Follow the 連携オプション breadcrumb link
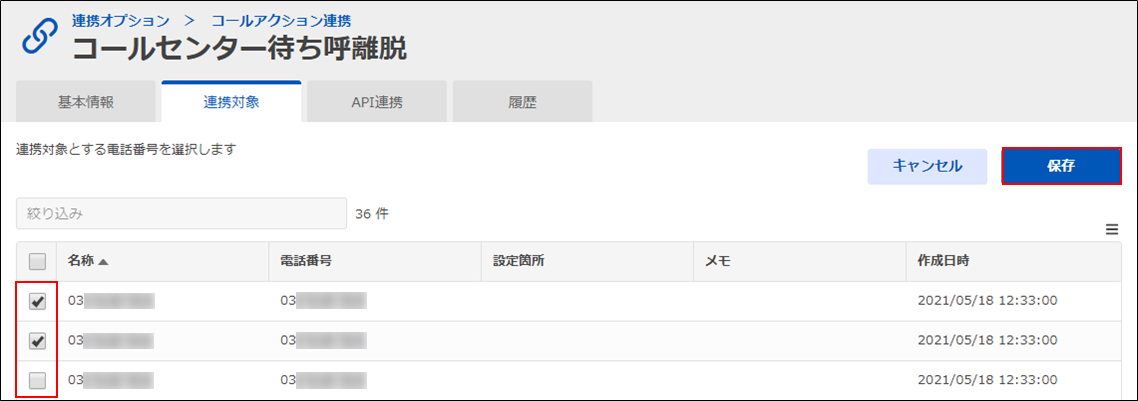Viewport: 1138px width, 401px height. point(120,20)
